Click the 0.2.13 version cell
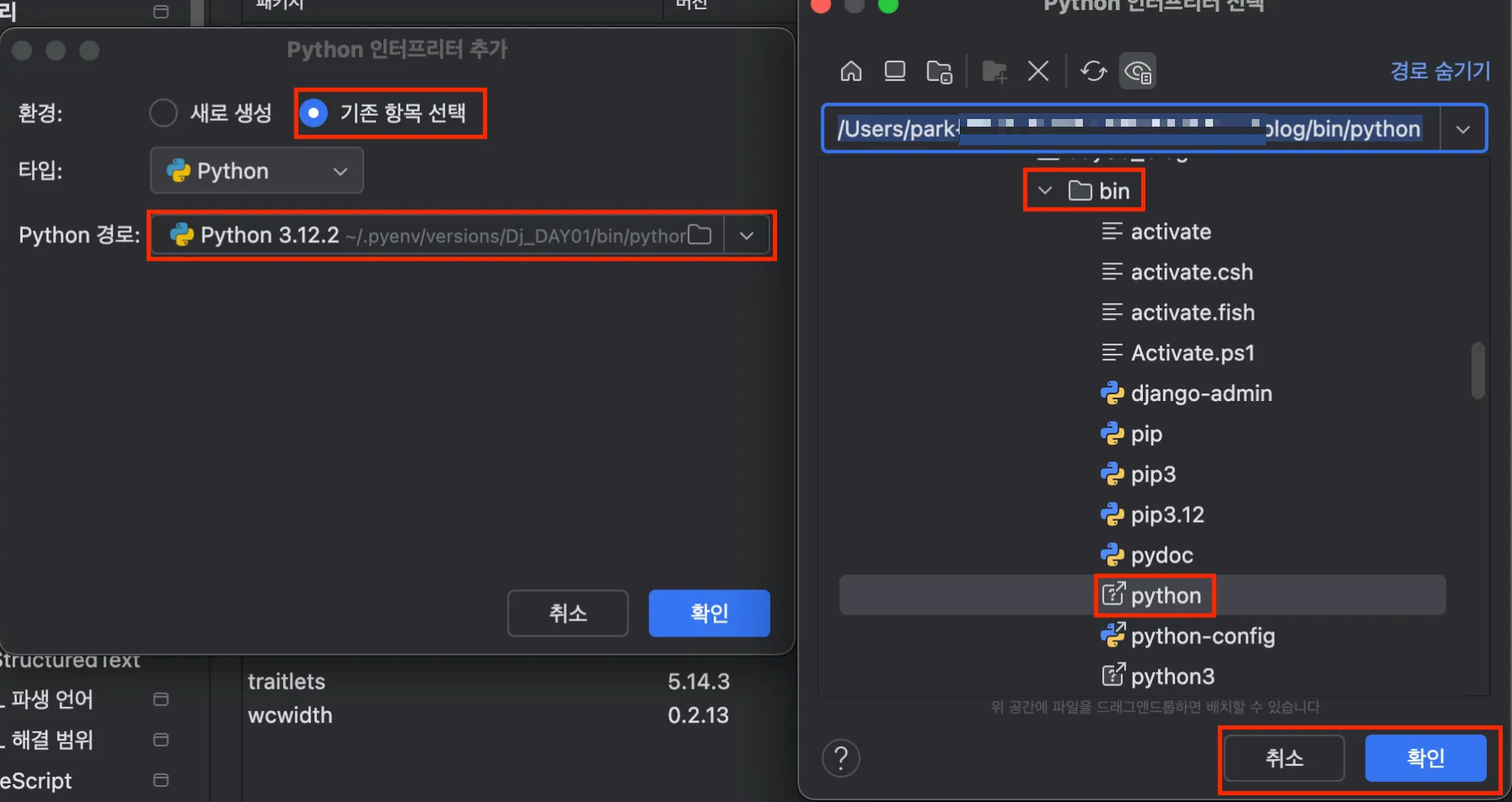The width and height of the screenshot is (1512, 802). pos(699,715)
